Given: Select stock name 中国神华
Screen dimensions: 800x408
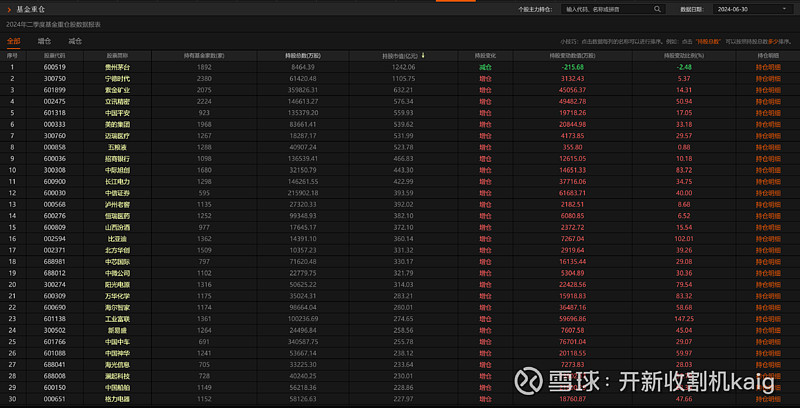Looking at the screenshot, I should tap(117, 353).
